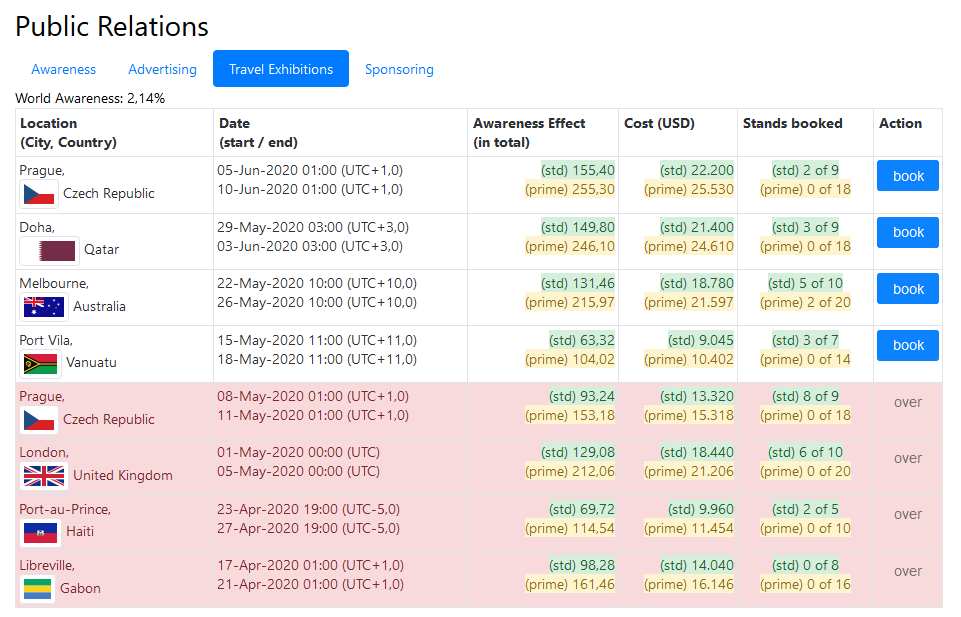Click '(std) 8 of 9' stands value

coord(805,396)
